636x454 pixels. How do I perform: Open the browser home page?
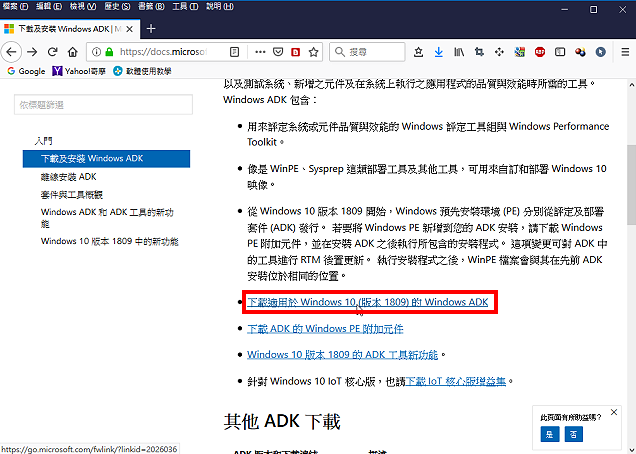point(73,52)
